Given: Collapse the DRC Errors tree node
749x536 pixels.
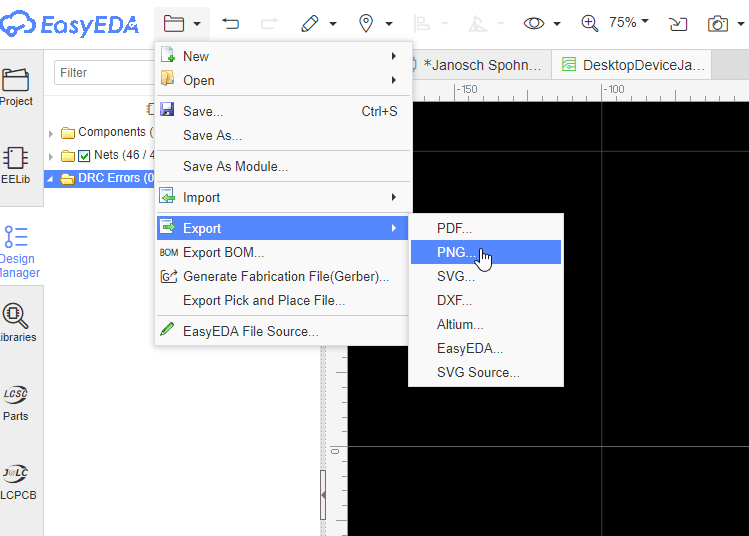Looking at the screenshot, I should [x=50, y=179].
